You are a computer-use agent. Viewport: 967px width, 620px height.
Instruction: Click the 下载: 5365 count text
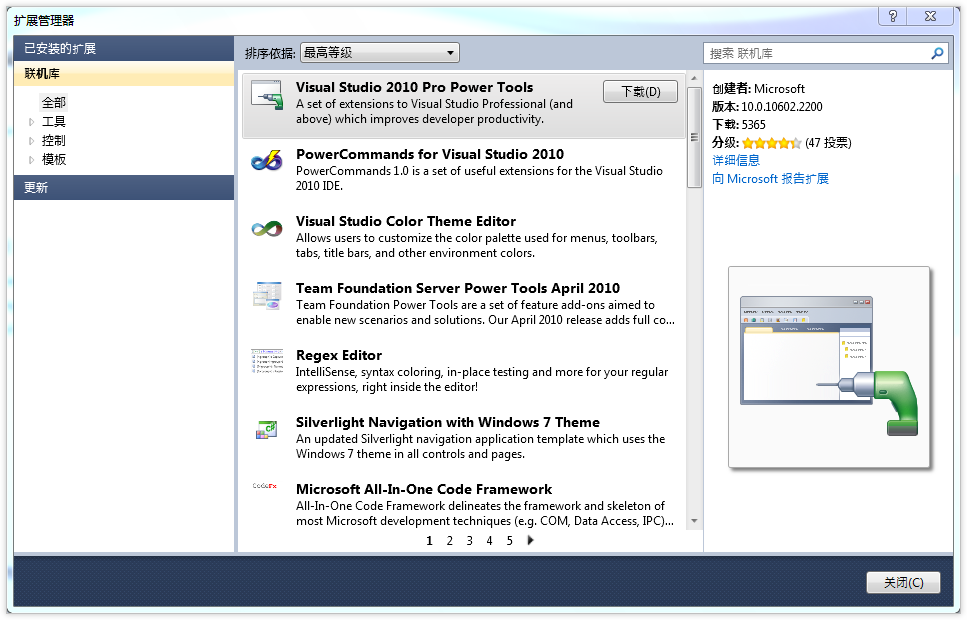(739, 125)
